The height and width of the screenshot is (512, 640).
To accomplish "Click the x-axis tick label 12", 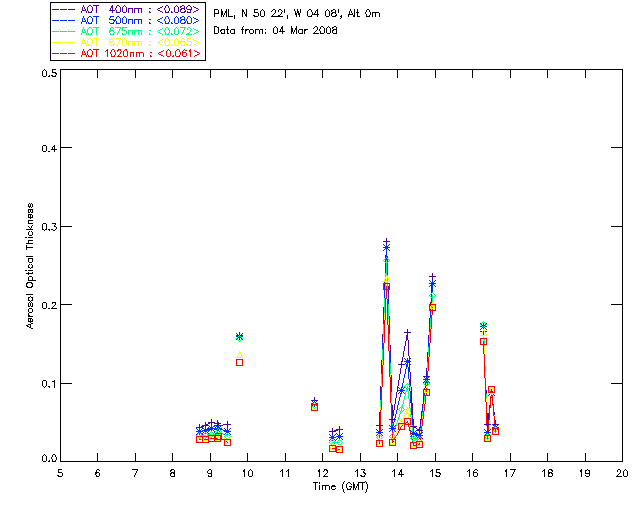I will click(x=322, y=473).
